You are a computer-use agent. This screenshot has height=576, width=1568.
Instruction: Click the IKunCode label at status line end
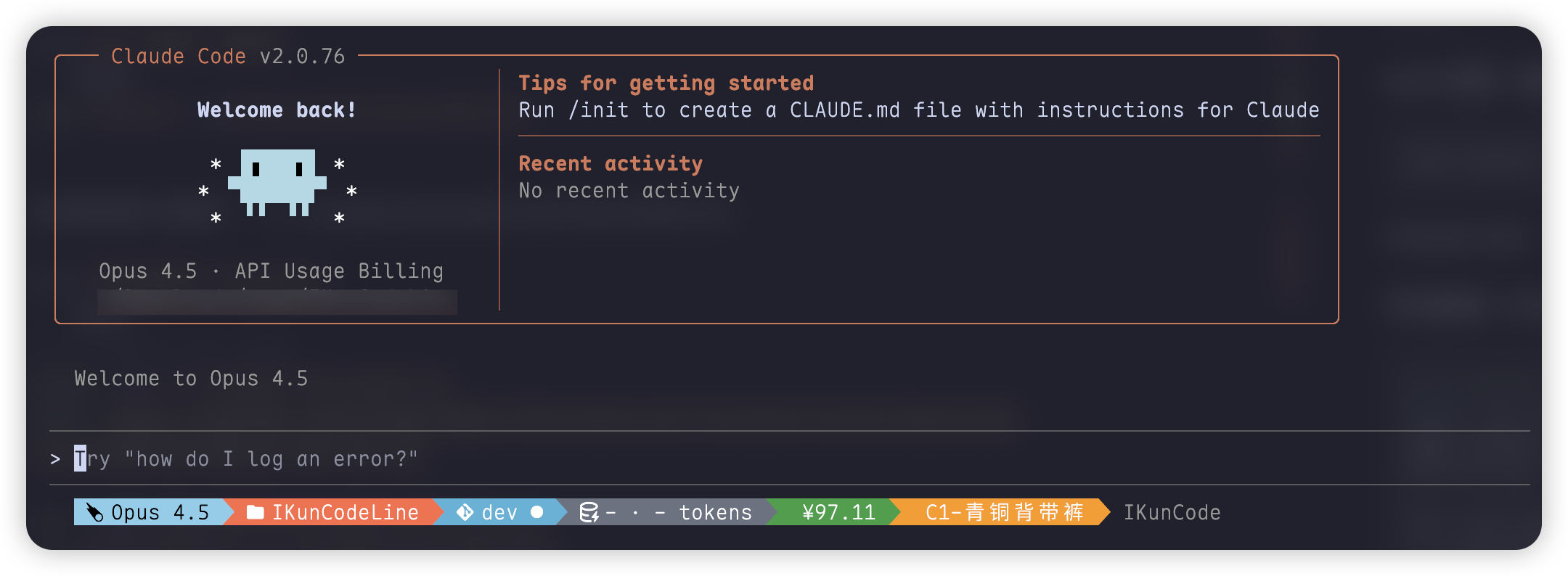pyautogui.click(x=1172, y=512)
